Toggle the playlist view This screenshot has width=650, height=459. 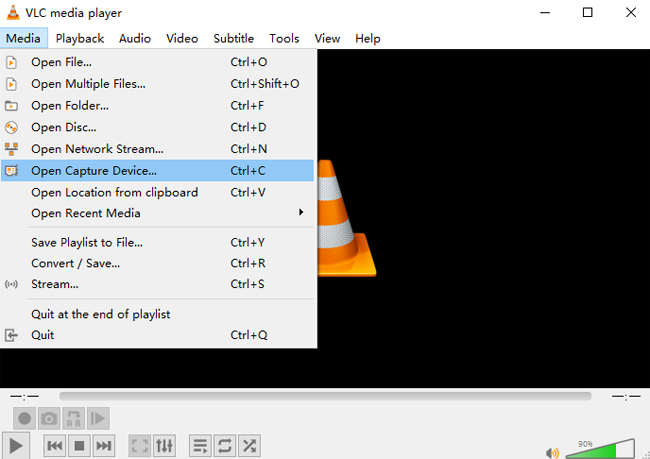click(x=200, y=446)
